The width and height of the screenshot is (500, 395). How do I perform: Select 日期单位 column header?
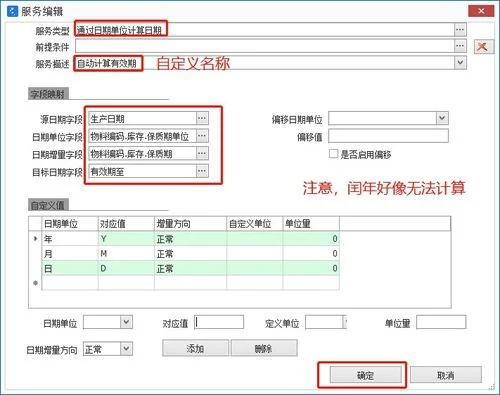coord(70,224)
